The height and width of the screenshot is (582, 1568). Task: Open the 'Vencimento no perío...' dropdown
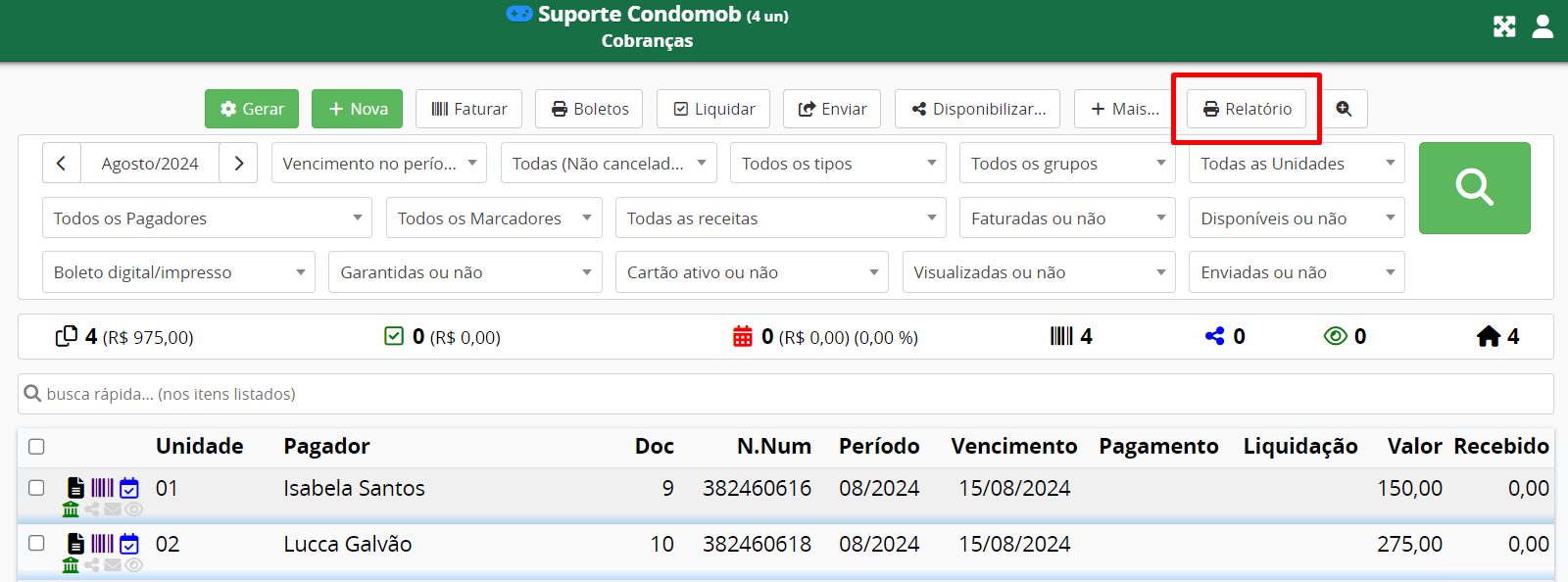pyautogui.click(x=379, y=164)
